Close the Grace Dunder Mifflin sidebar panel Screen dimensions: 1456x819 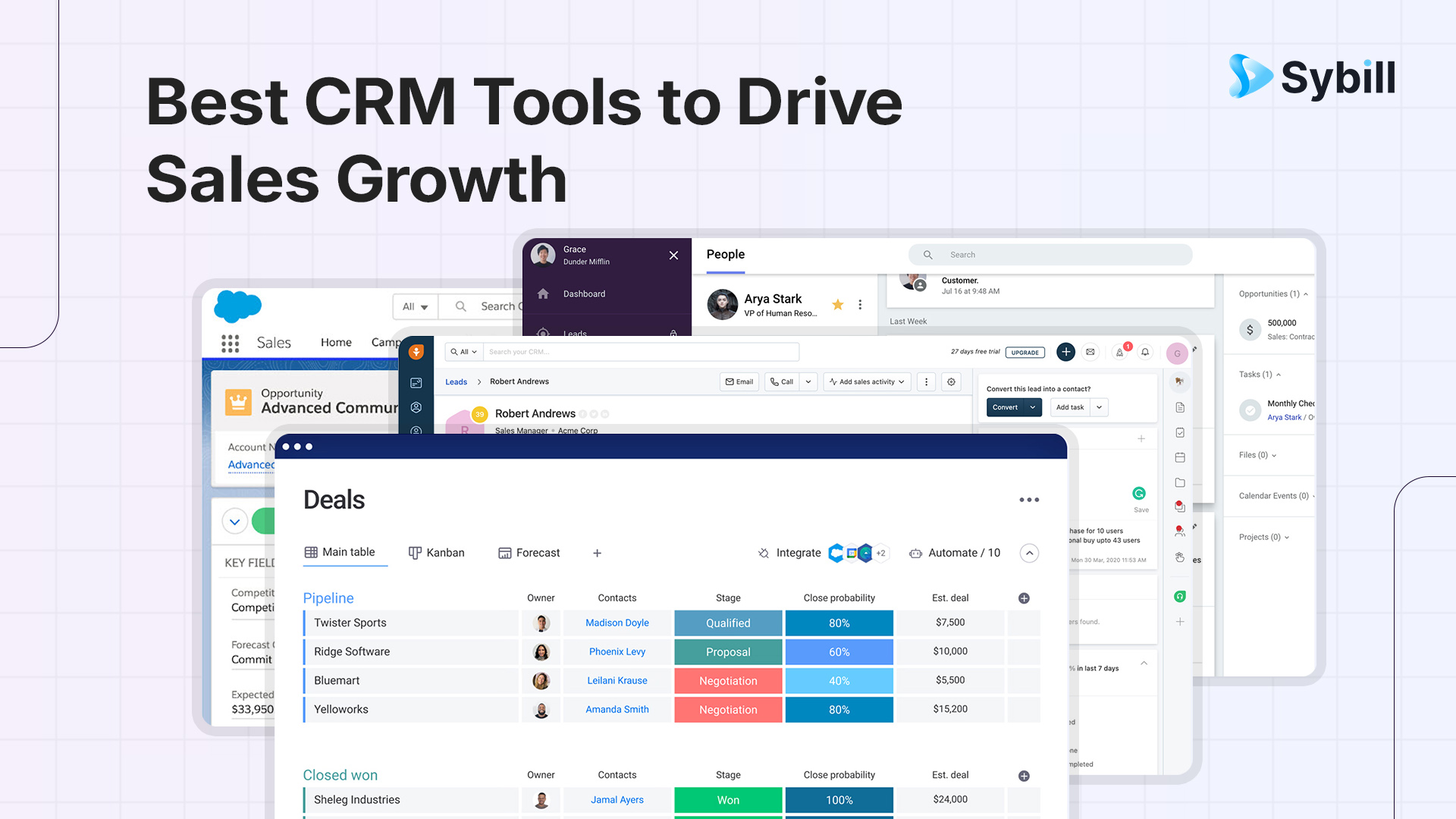(x=673, y=255)
